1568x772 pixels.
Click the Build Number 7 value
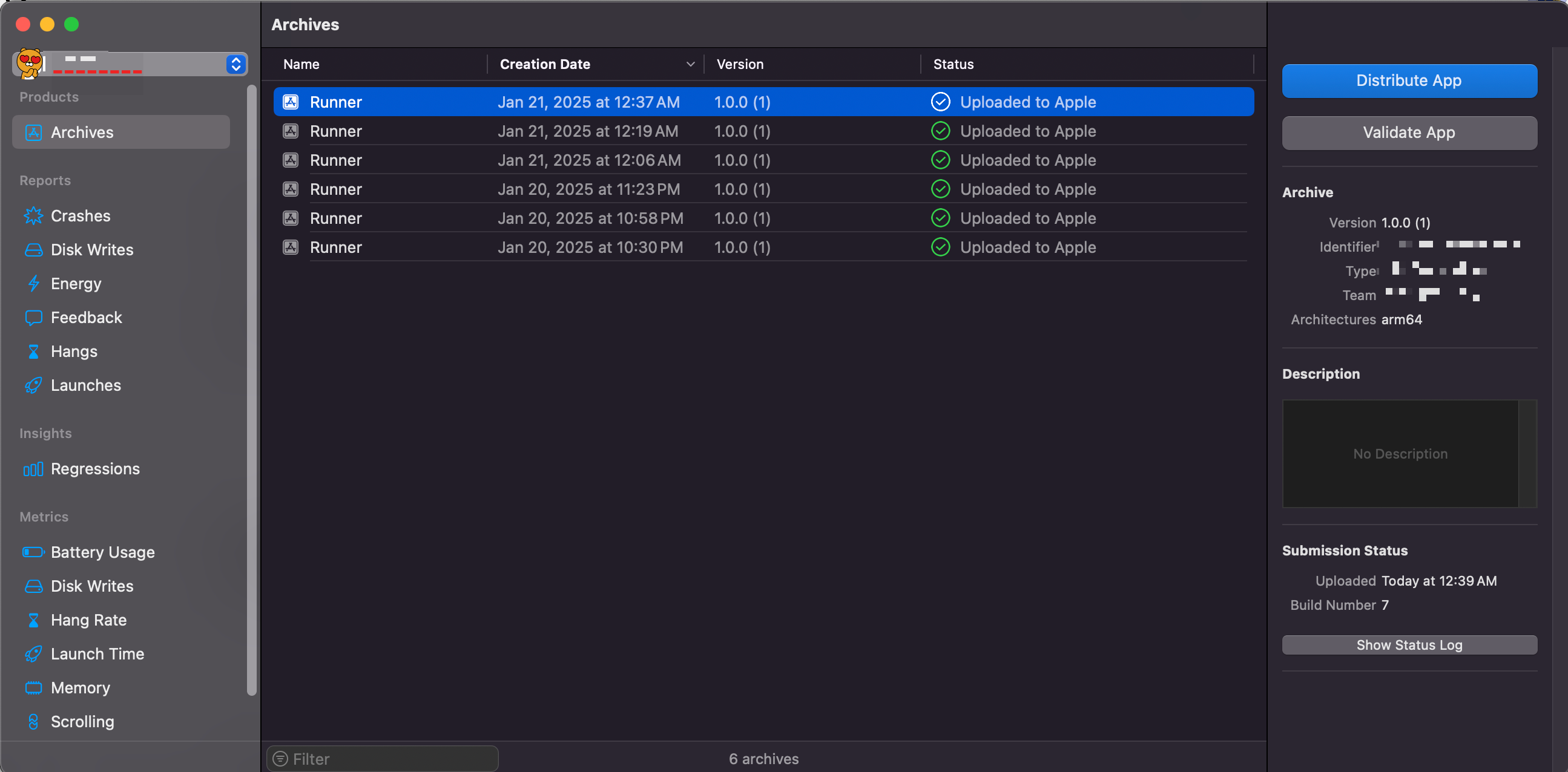tap(1385, 605)
